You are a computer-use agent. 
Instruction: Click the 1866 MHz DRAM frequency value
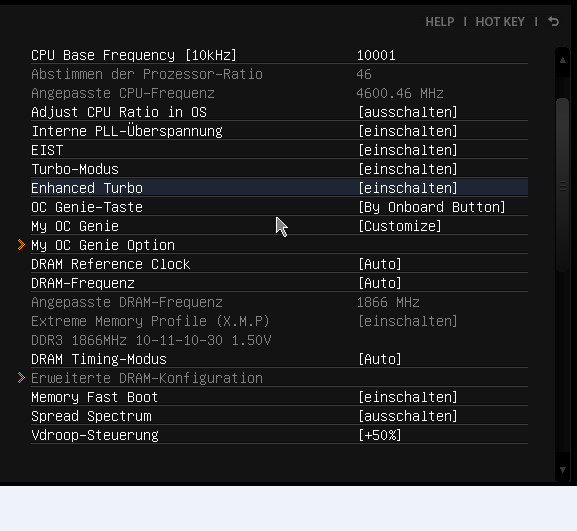tap(388, 302)
